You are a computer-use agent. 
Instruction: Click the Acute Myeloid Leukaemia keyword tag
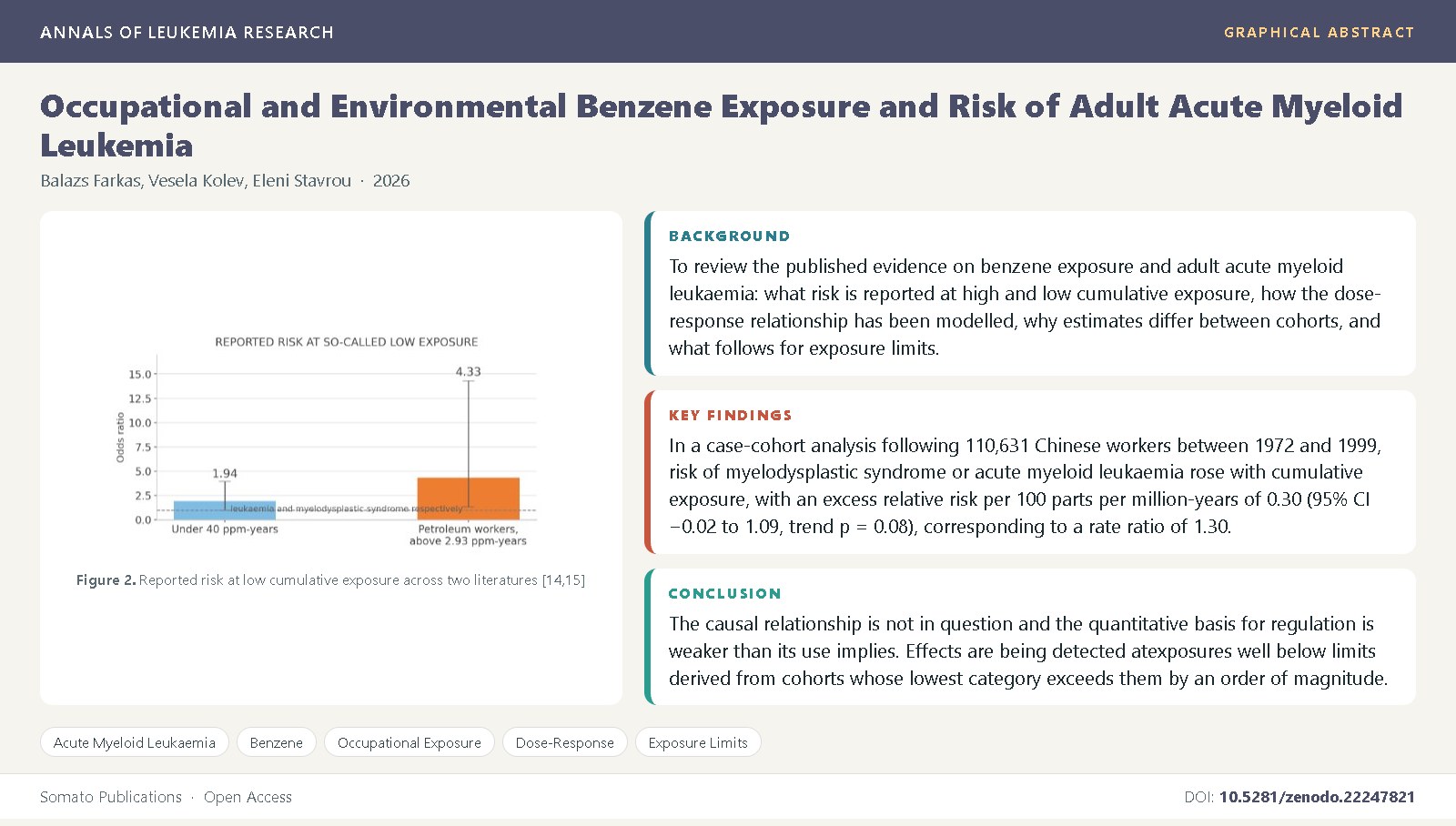coord(135,742)
